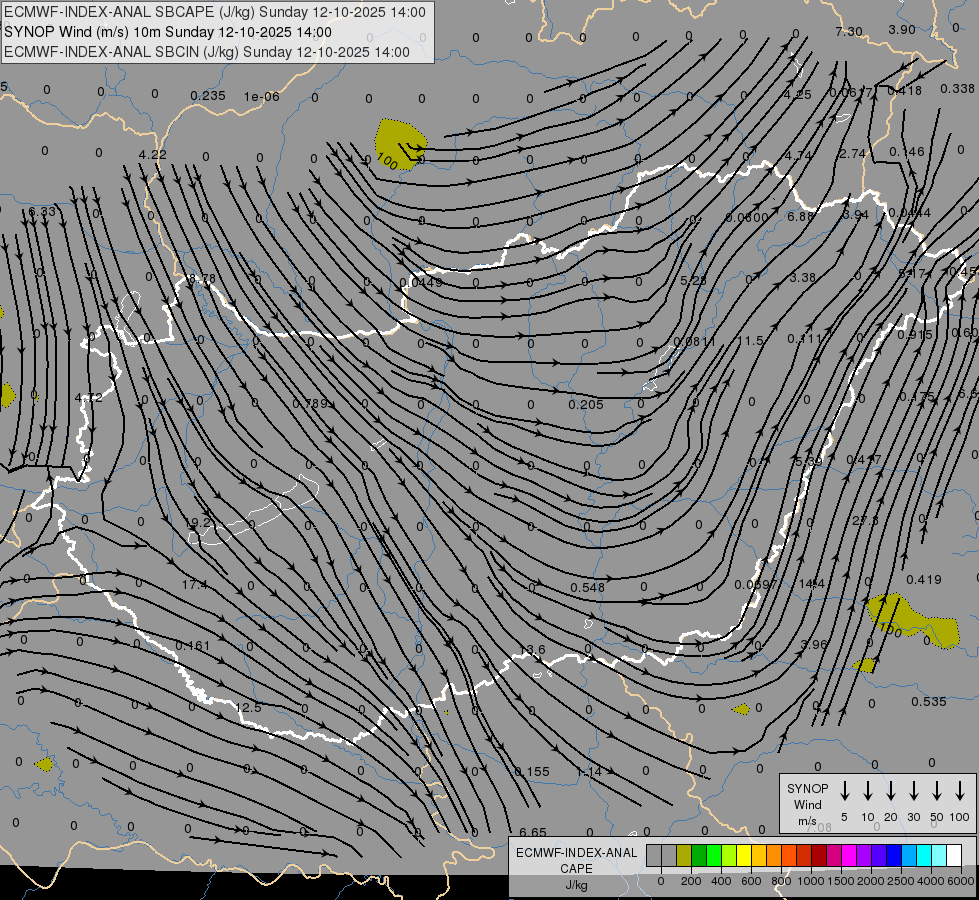Viewport: 979px width, 900px height.
Task: Pick the bright magenta CAPE legend swatch
Action: point(850,855)
